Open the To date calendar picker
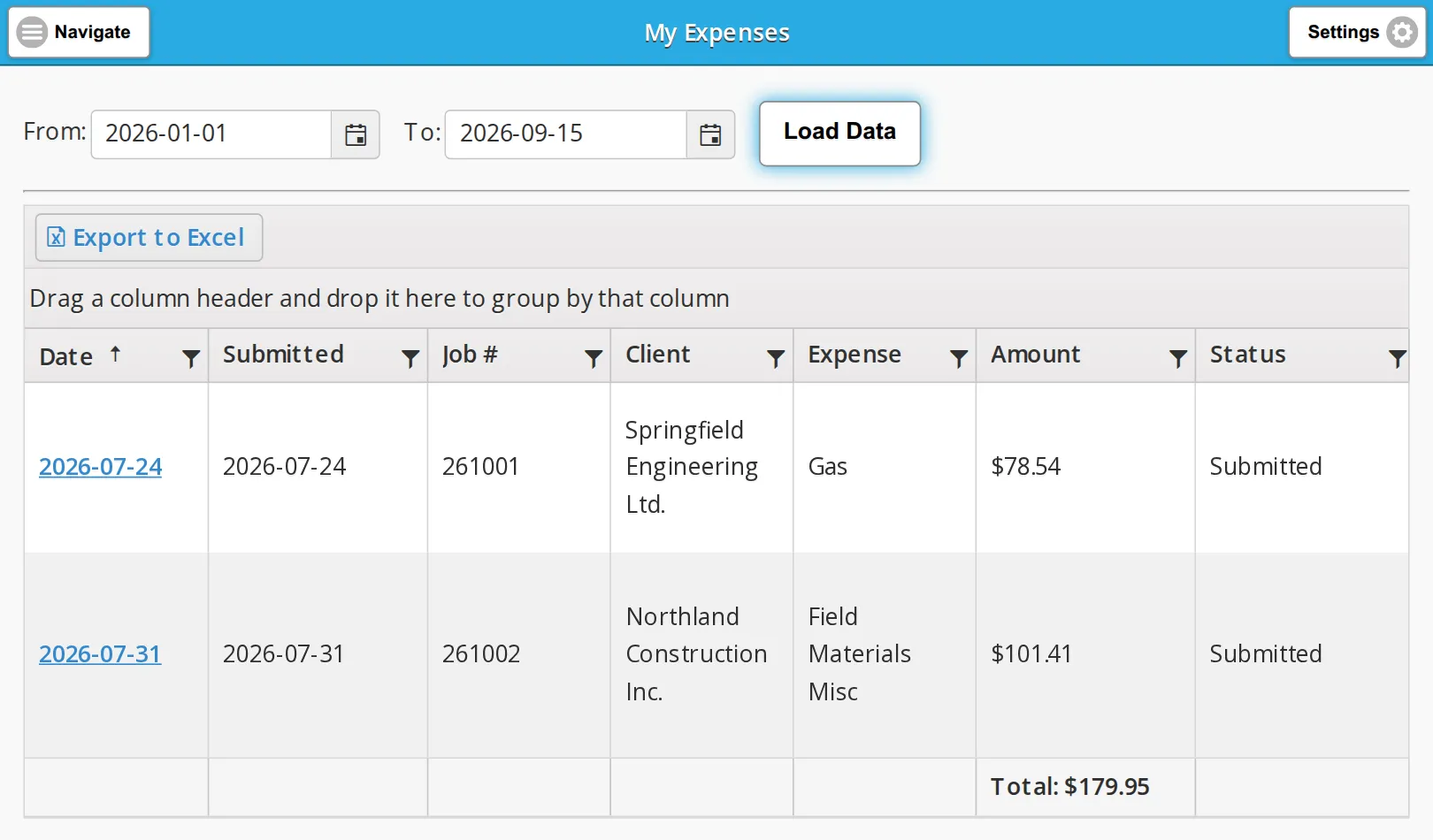The image size is (1433, 840). (710, 134)
